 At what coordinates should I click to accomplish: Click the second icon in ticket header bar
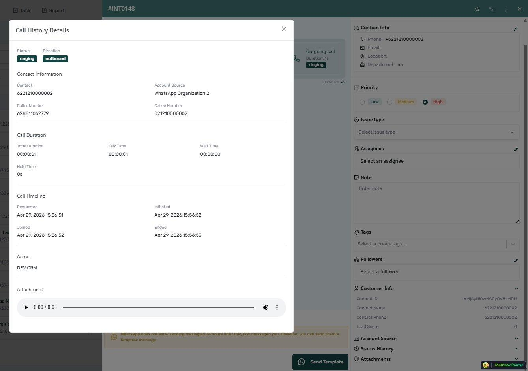coord(491,9)
